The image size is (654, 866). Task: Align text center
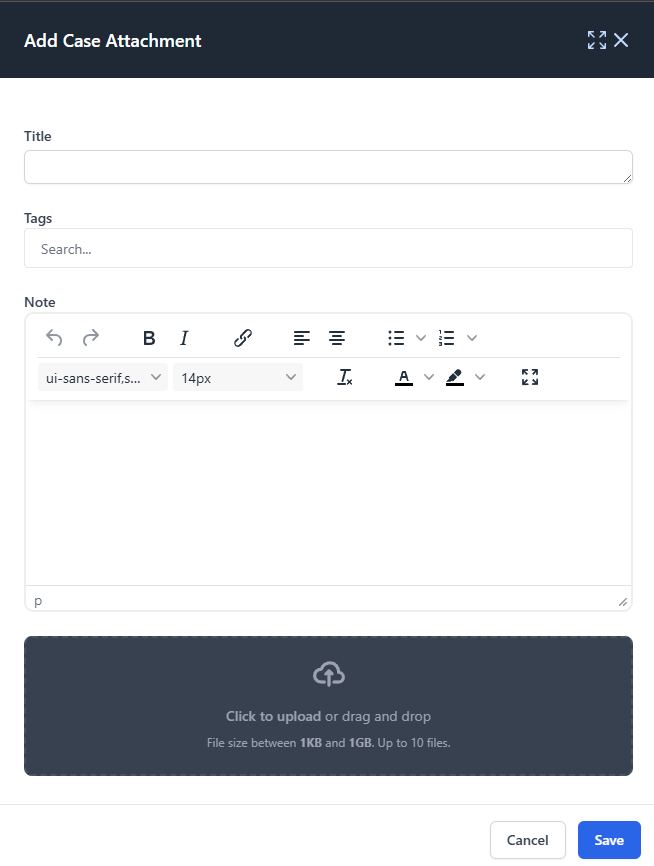pyautogui.click(x=337, y=337)
